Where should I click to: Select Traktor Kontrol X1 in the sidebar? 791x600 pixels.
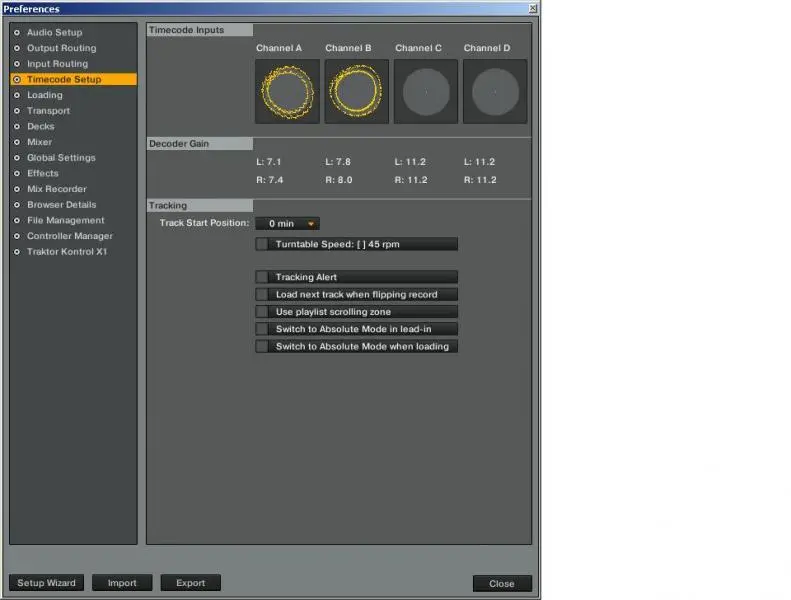66,252
